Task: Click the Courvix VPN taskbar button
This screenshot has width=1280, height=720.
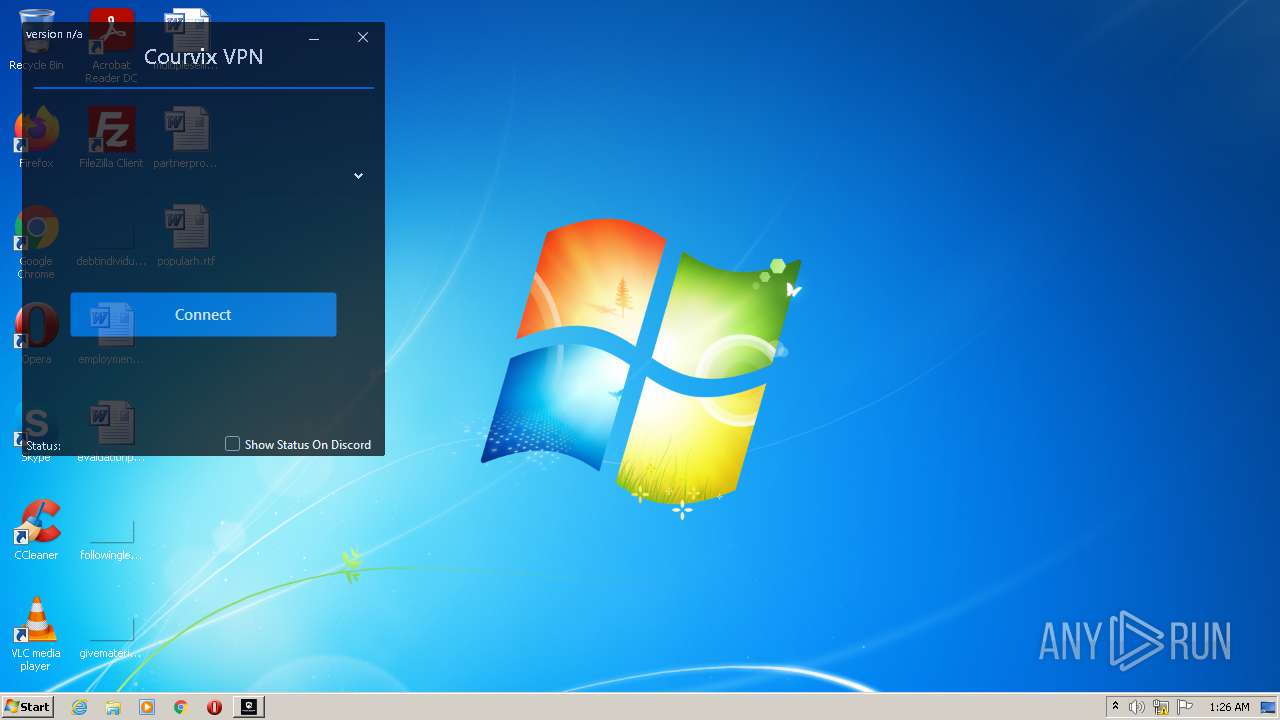Action: [249, 707]
